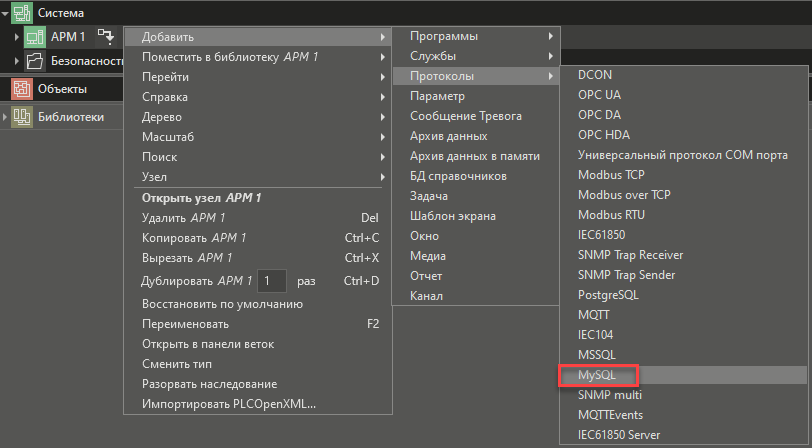
Task: Choose Переименовать
Action: (258, 324)
